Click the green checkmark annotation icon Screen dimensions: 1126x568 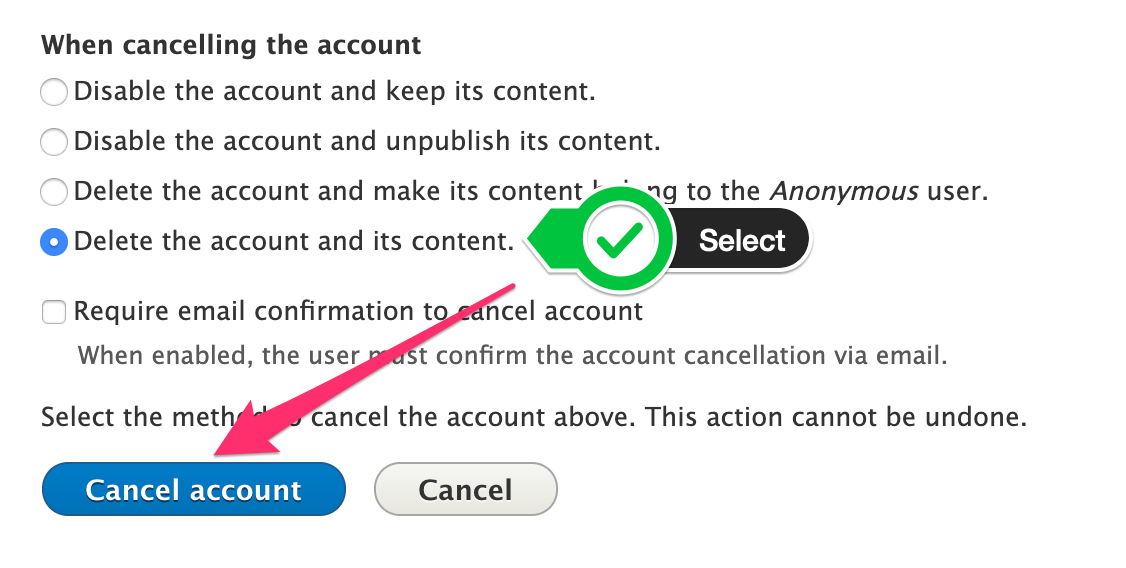point(626,240)
